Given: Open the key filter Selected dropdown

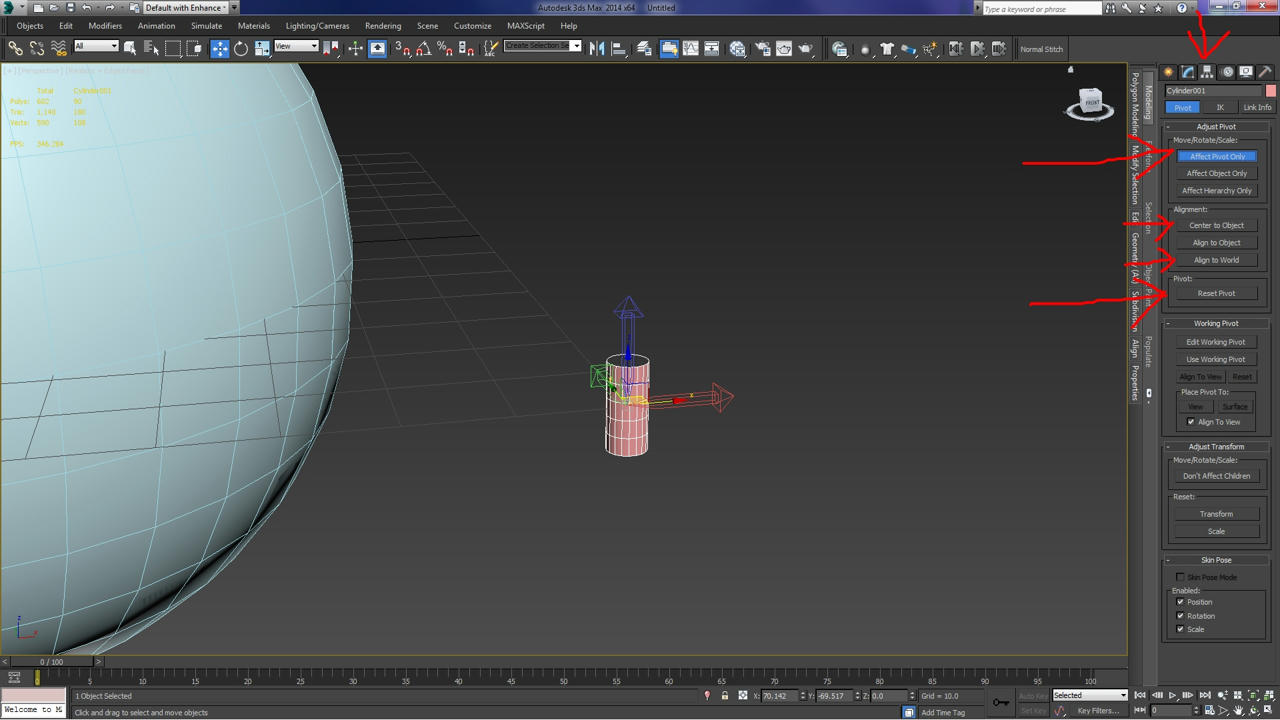Looking at the screenshot, I should pyautogui.click(x=1089, y=695).
